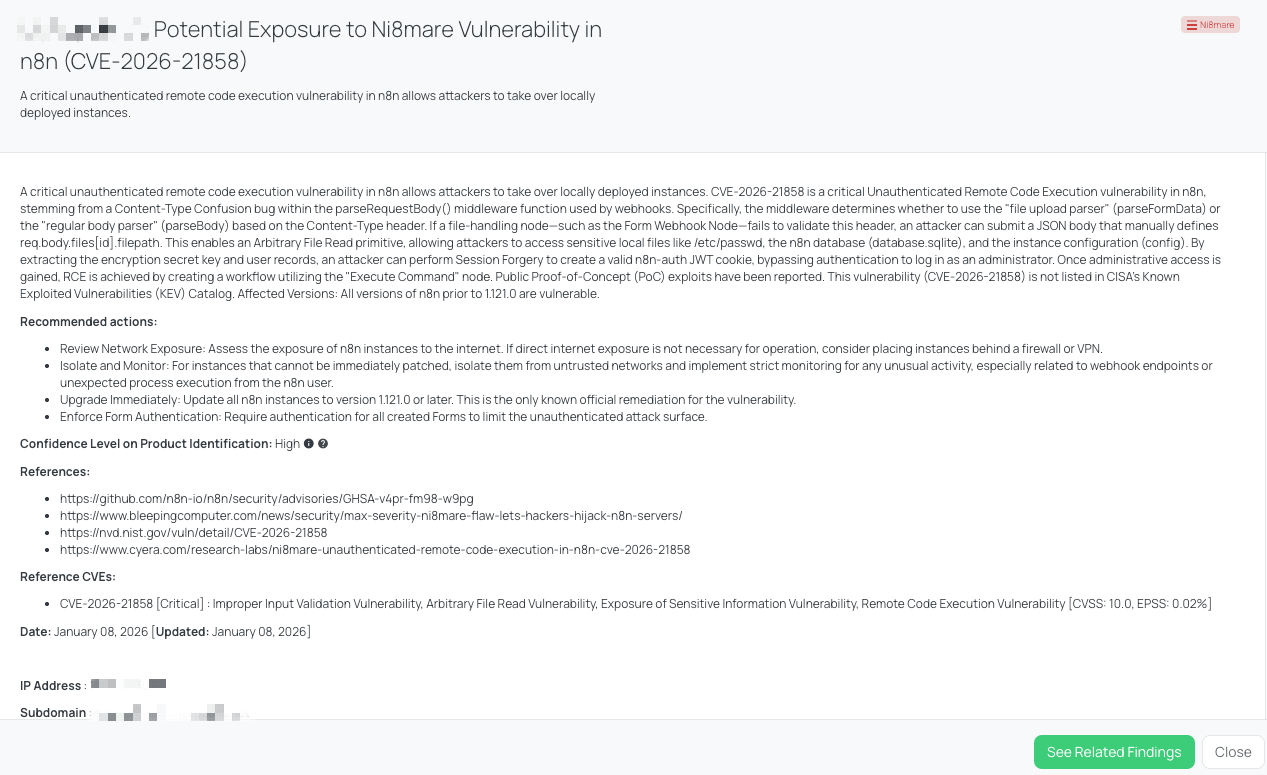Viewport: 1267px width, 775px height.
Task: Click the redacted IP Address value
Action: [128, 684]
